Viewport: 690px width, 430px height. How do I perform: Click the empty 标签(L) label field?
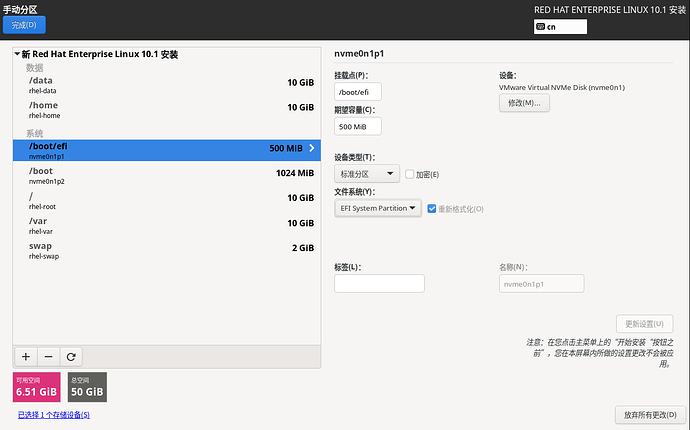coord(379,283)
